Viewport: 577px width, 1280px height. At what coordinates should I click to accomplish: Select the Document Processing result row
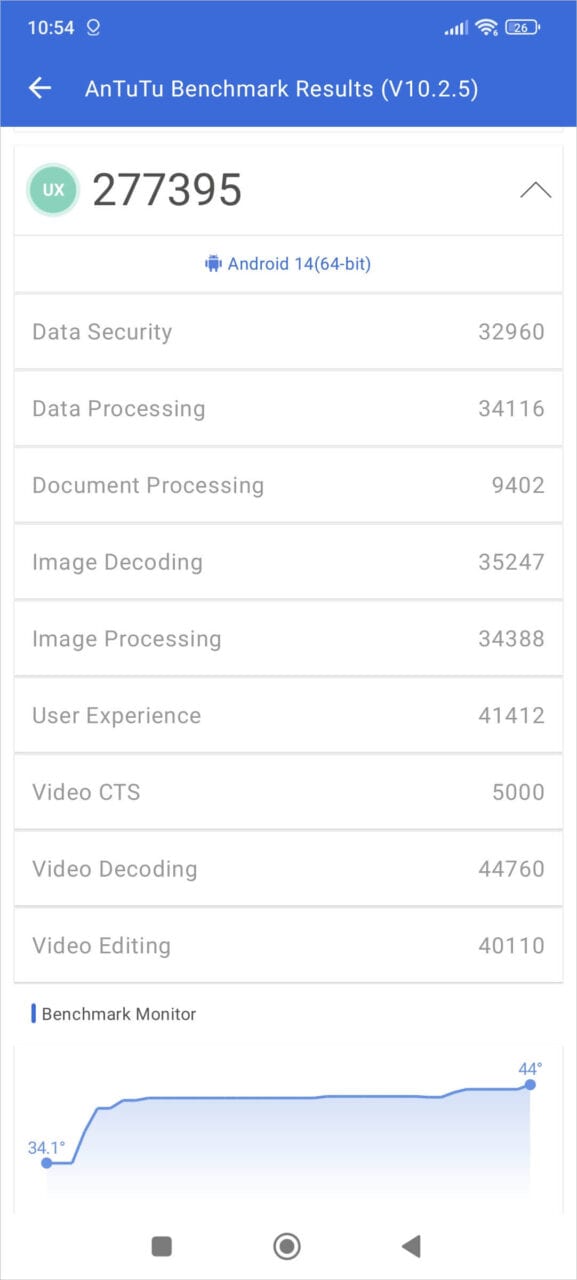[288, 485]
